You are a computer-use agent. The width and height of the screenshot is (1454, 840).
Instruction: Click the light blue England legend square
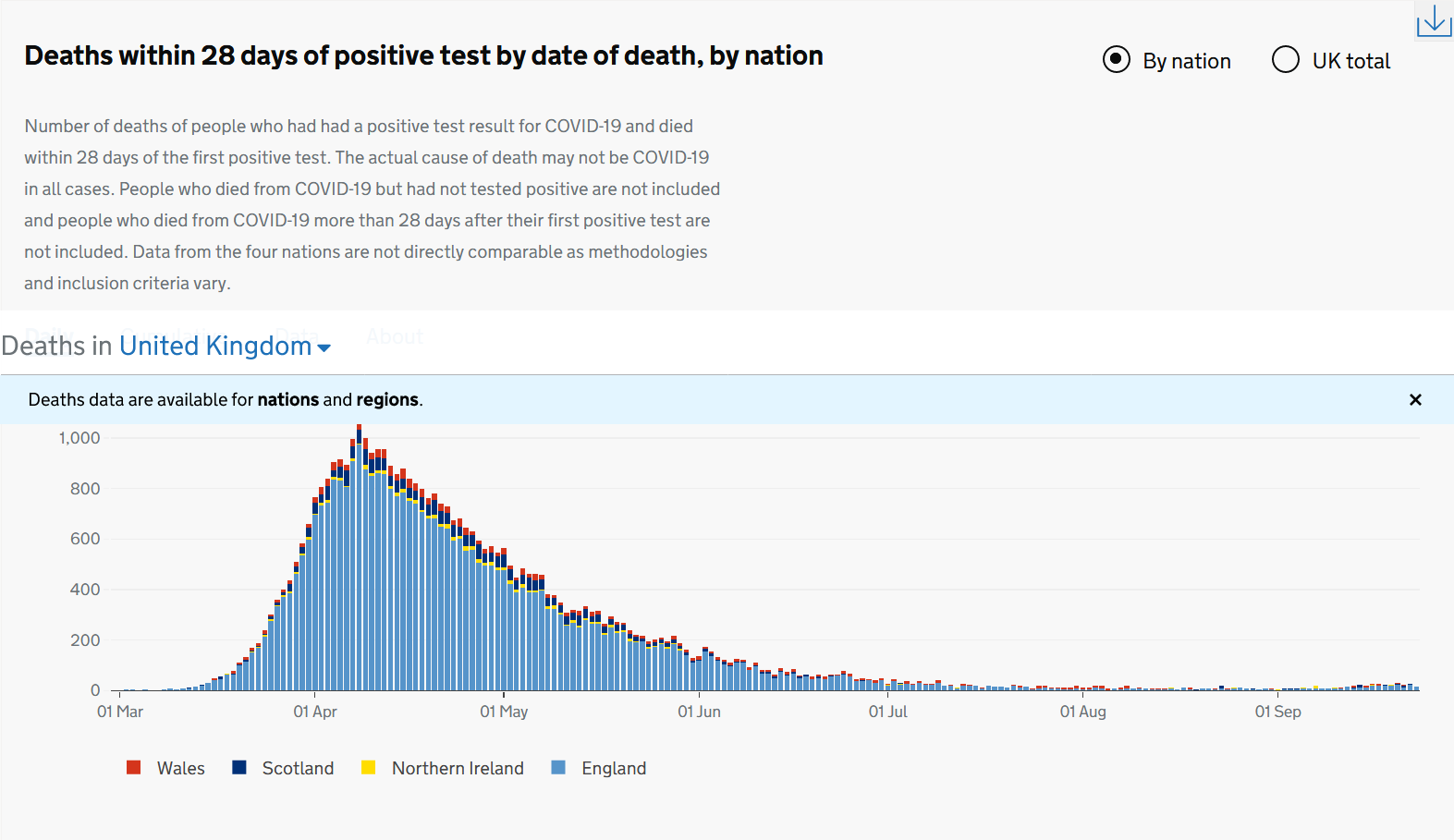(558, 768)
